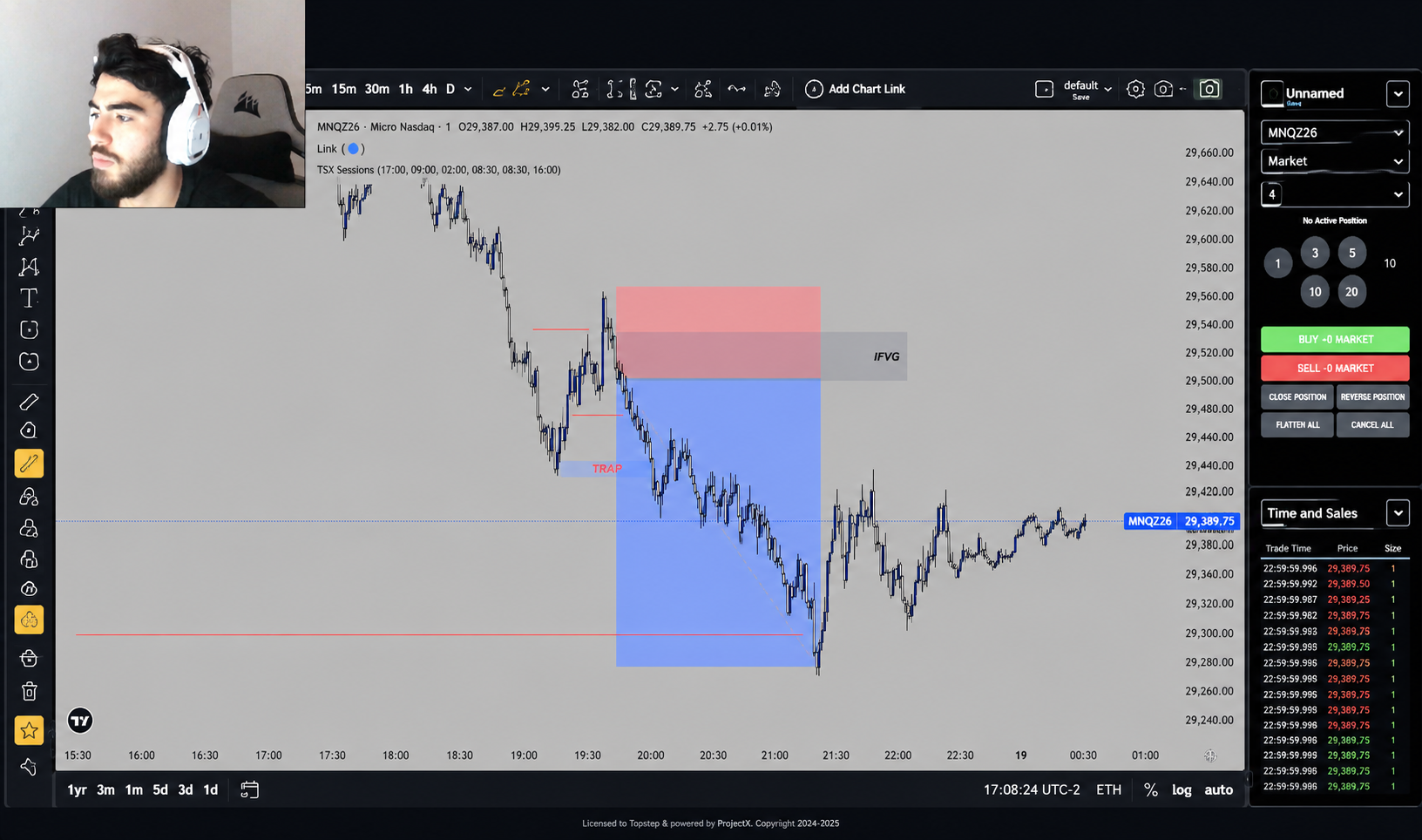Click FLATTEN ALL button

pyautogui.click(x=1297, y=424)
